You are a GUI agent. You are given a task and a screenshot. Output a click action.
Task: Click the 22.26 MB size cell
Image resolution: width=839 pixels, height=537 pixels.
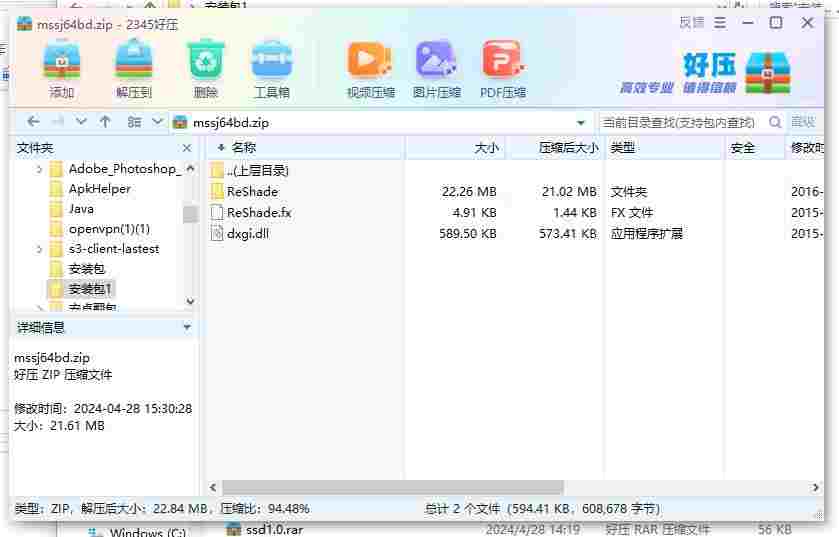pyautogui.click(x=469, y=191)
